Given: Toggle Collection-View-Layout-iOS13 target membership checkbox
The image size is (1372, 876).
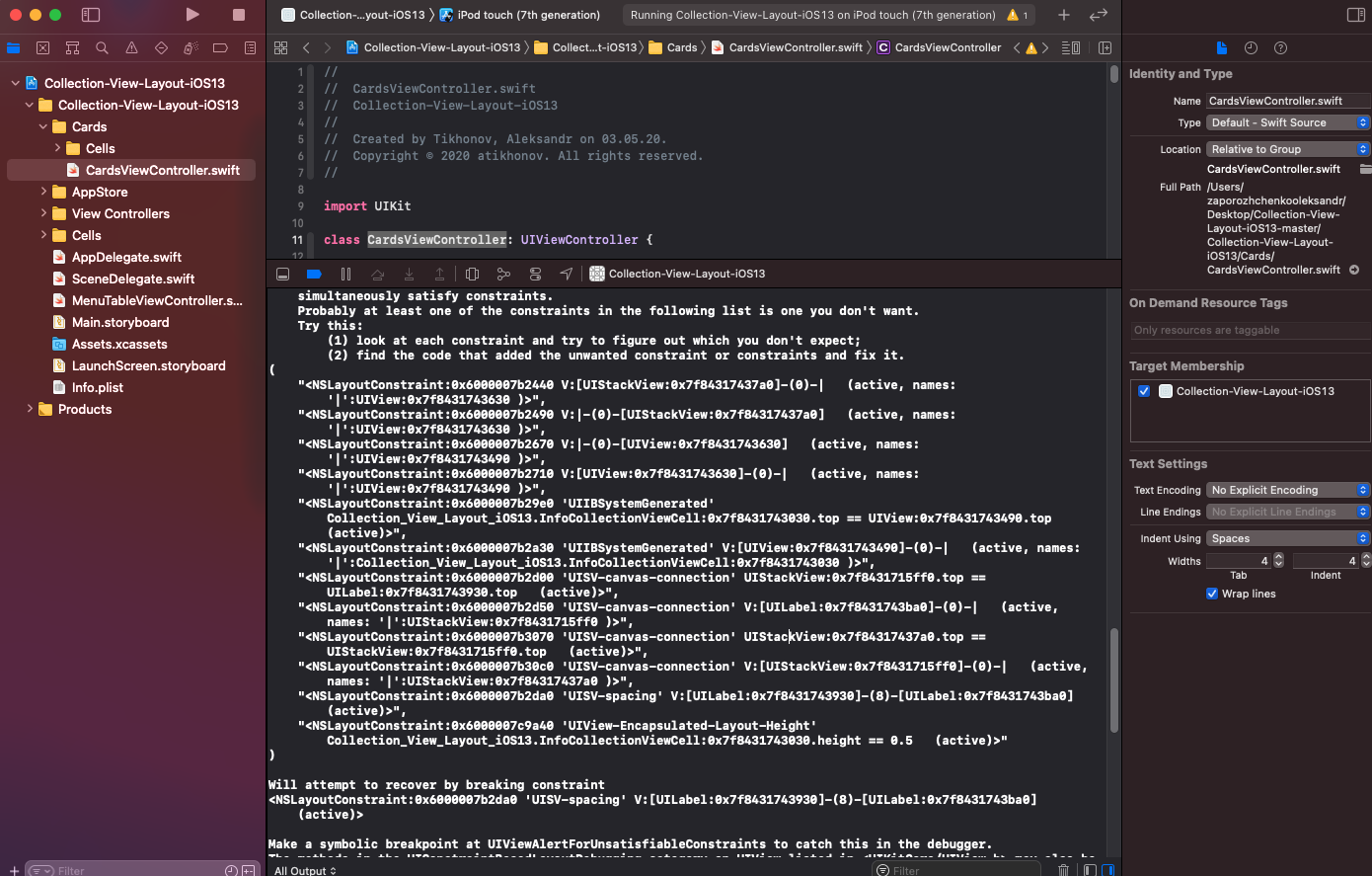Looking at the screenshot, I should (1144, 391).
